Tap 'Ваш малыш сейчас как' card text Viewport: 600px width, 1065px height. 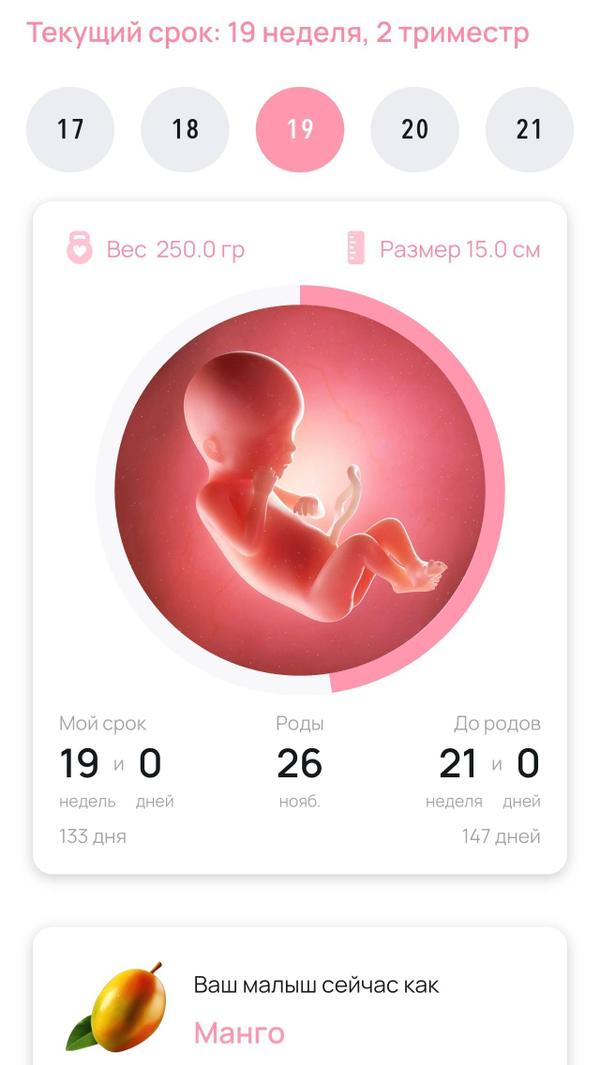tap(317, 985)
